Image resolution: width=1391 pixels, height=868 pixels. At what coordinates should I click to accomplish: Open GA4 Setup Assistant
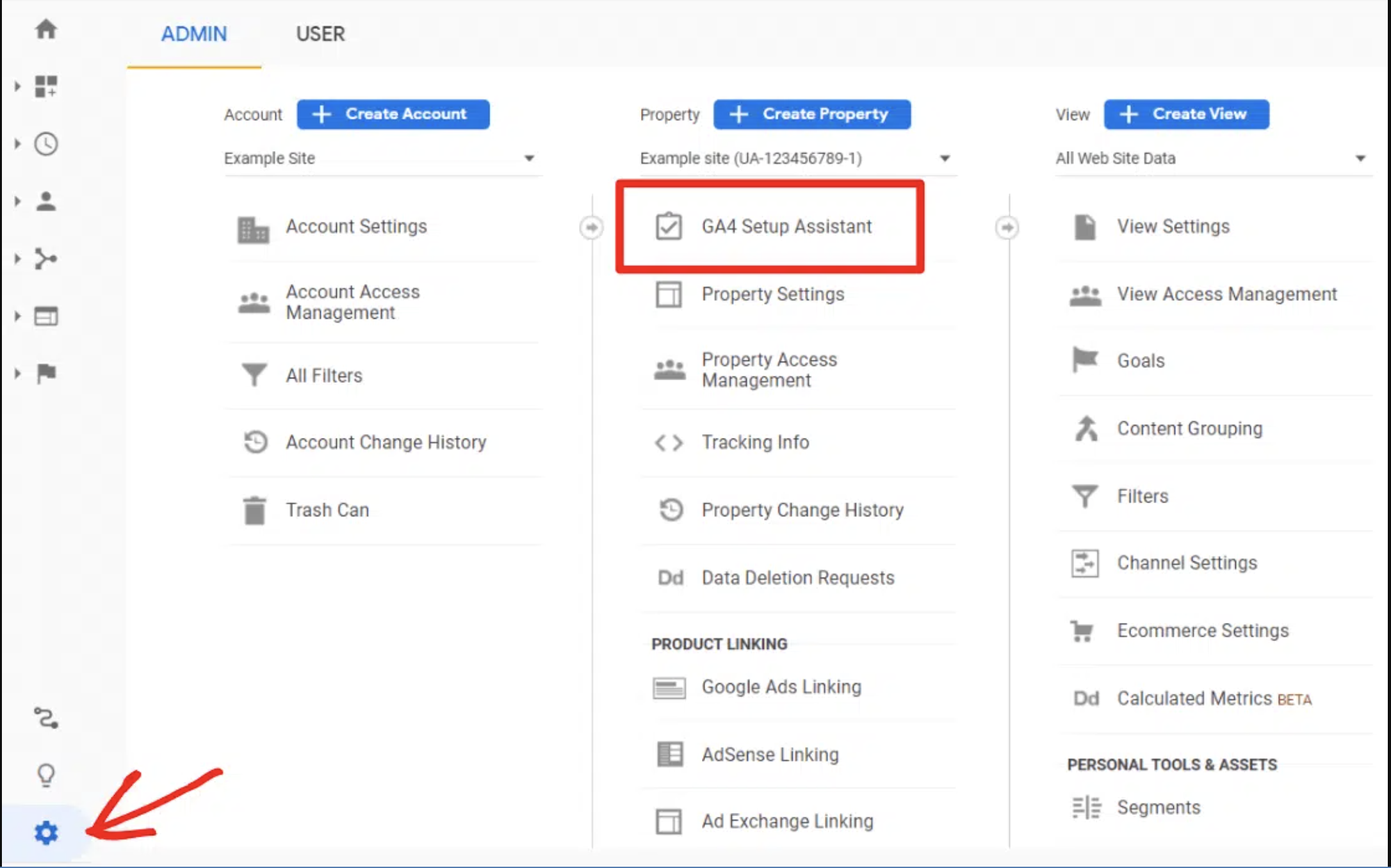point(786,227)
